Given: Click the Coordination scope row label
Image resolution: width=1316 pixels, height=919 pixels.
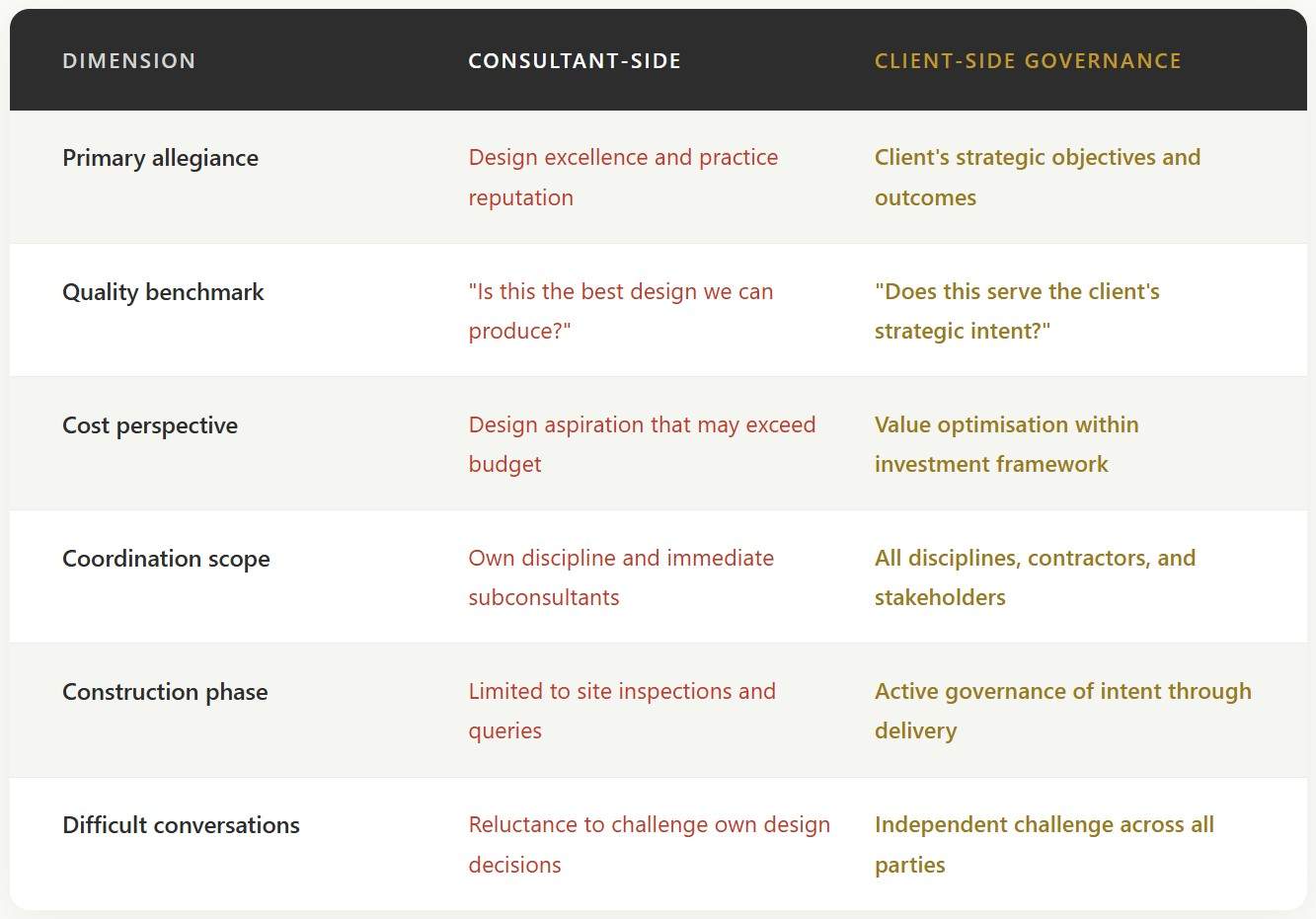Looking at the screenshot, I should pos(166,559).
